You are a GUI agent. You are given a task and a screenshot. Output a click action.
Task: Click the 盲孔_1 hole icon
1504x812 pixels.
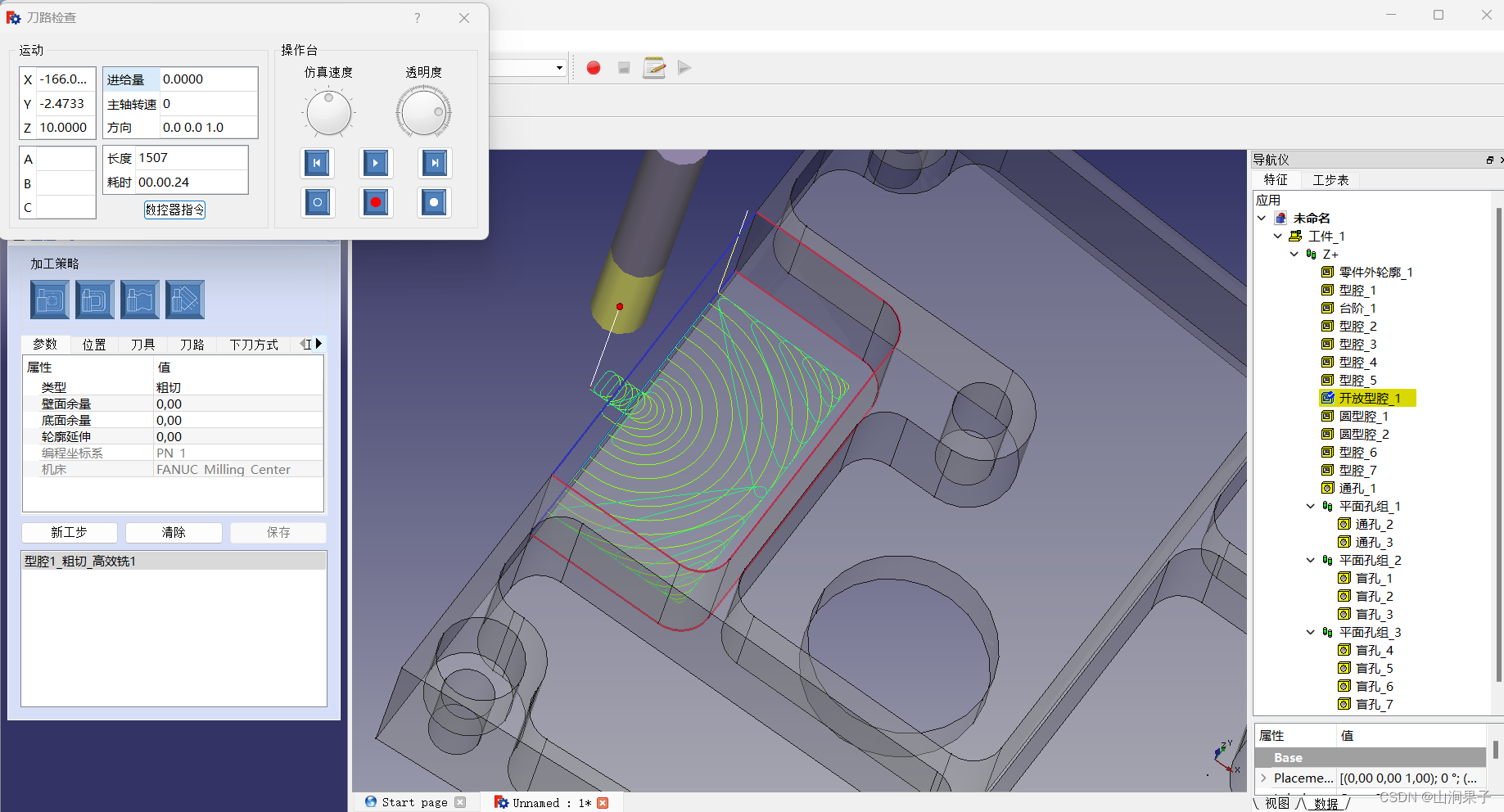tap(1344, 578)
